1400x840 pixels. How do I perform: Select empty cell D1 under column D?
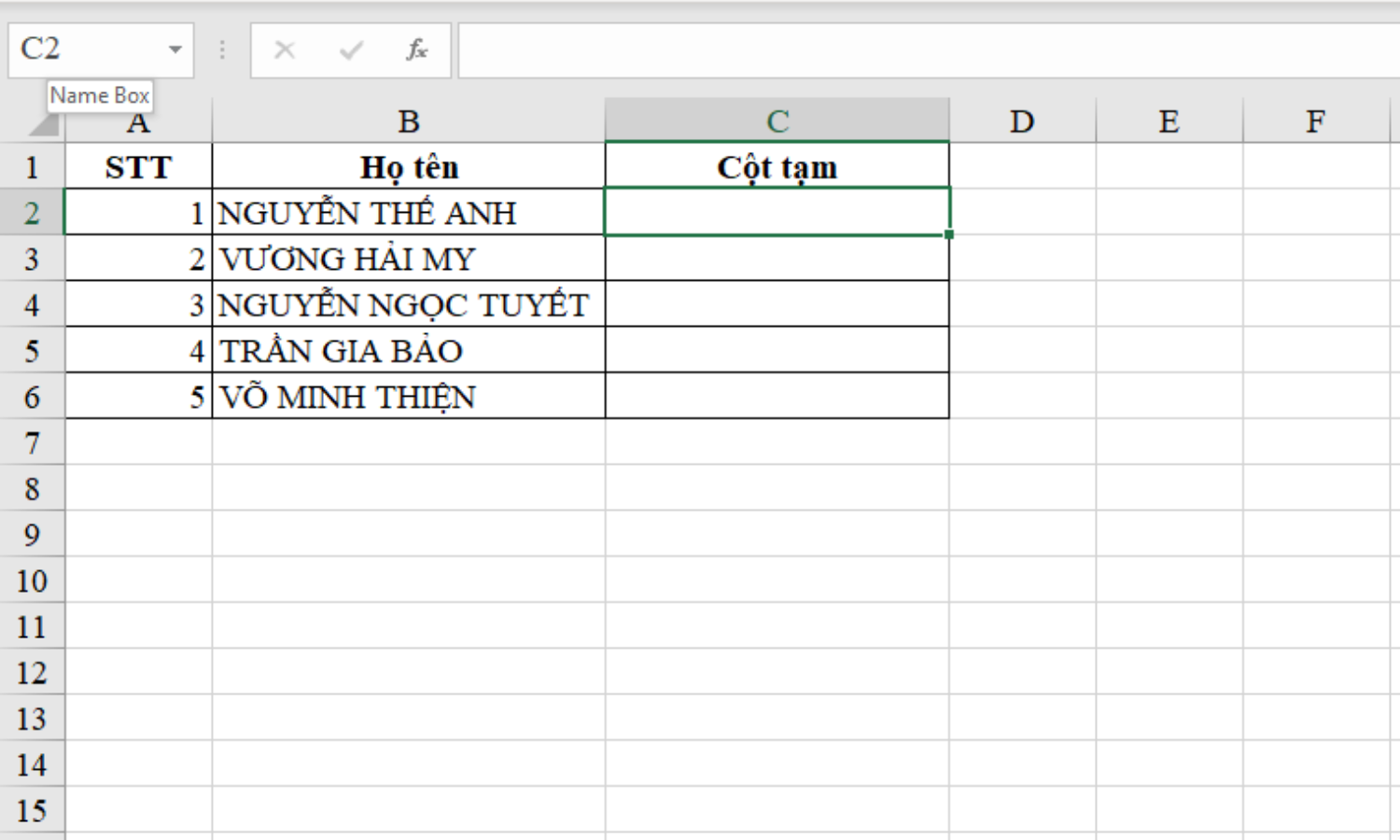click(1021, 166)
